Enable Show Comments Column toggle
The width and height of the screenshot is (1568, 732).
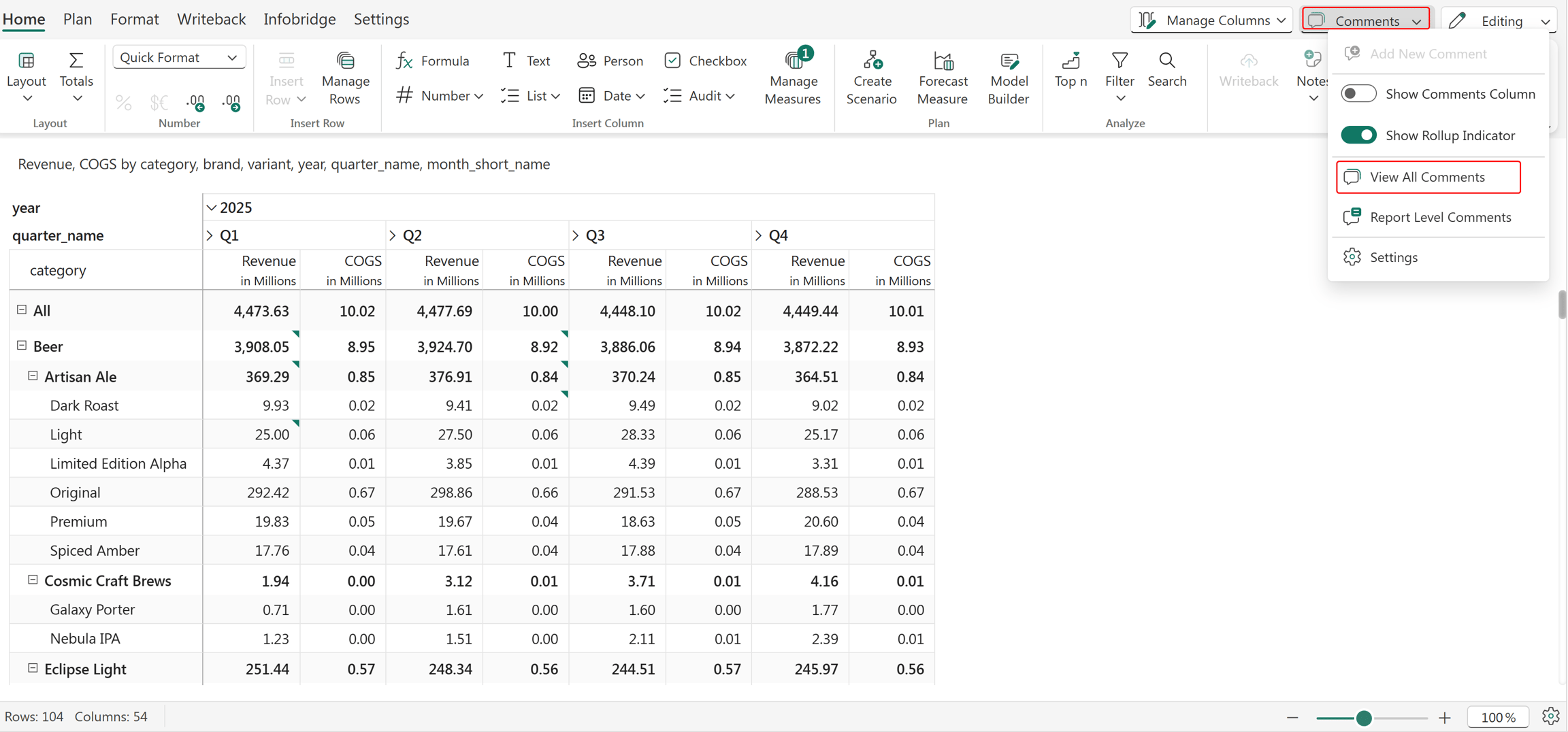click(1358, 94)
